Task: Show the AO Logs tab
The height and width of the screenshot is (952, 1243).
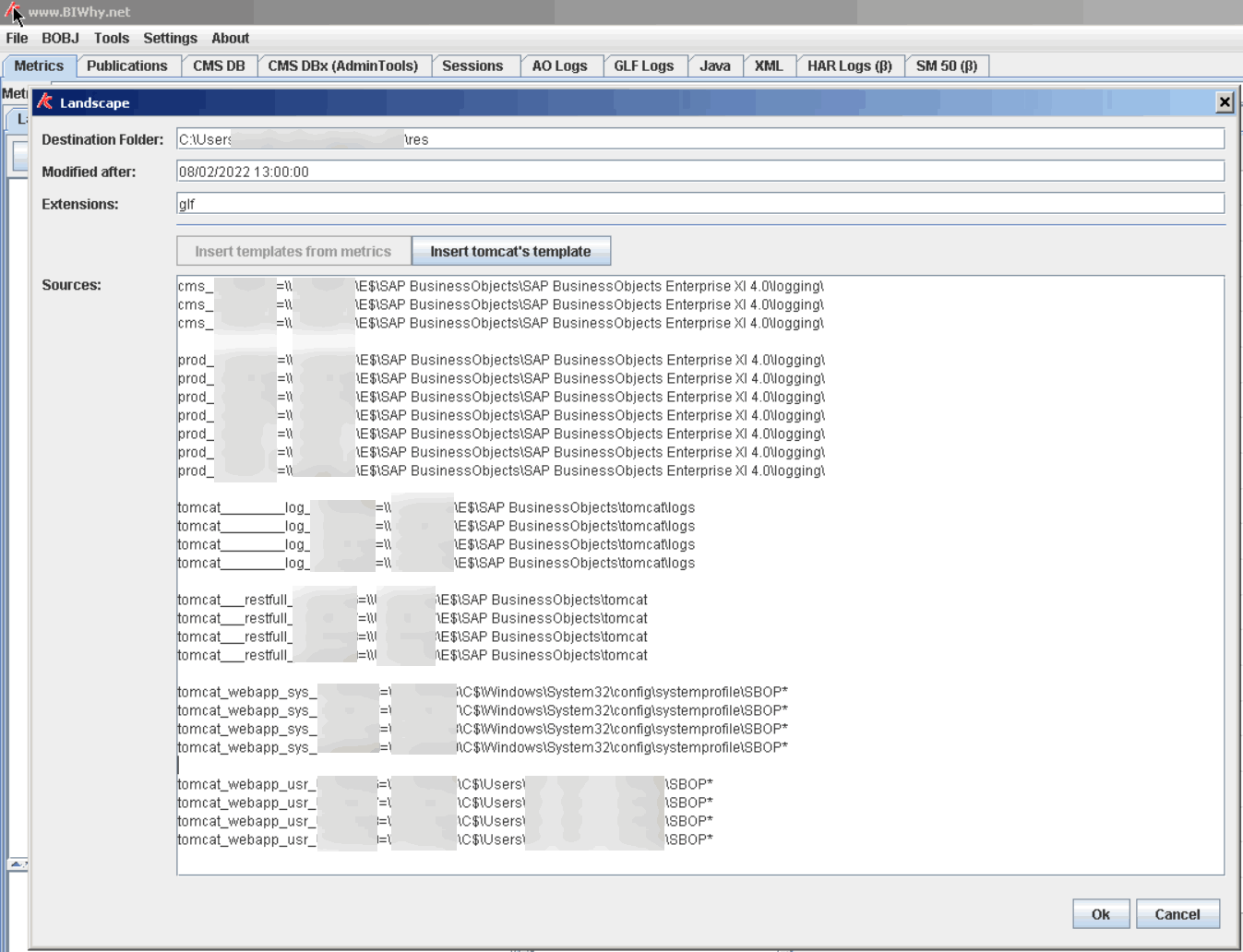Action: 559,66
